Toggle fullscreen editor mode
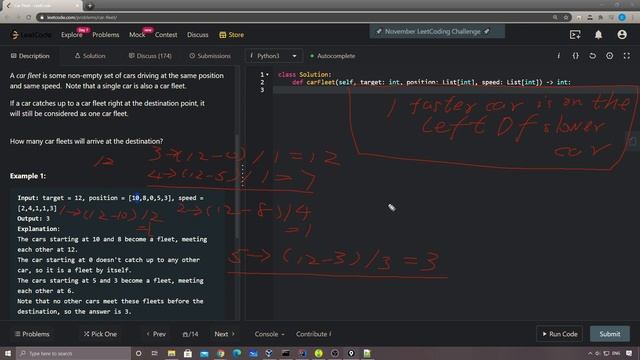 coord(627,56)
